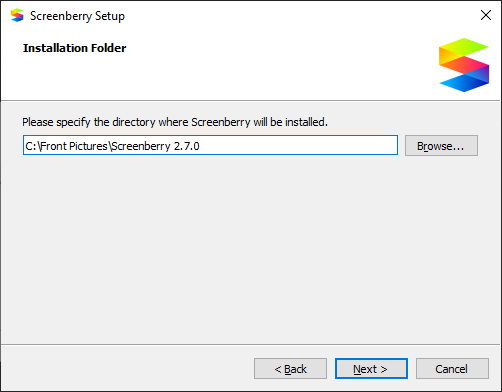Click "Screenberry 2.7.0" inside the path field
The width and height of the screenshot is (502, 392).
click(155, 146)
